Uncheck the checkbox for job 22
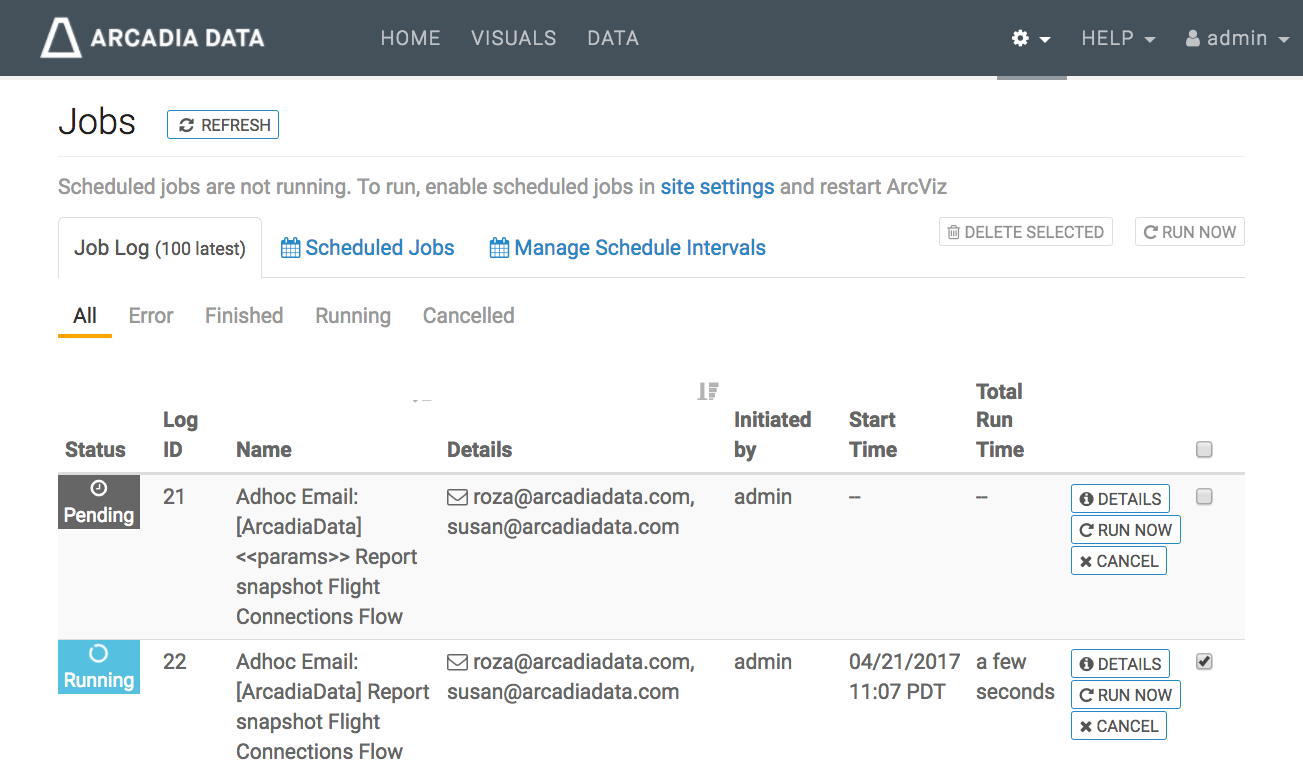This screenshot has width=1303, height=773. tap(1204, 661)
